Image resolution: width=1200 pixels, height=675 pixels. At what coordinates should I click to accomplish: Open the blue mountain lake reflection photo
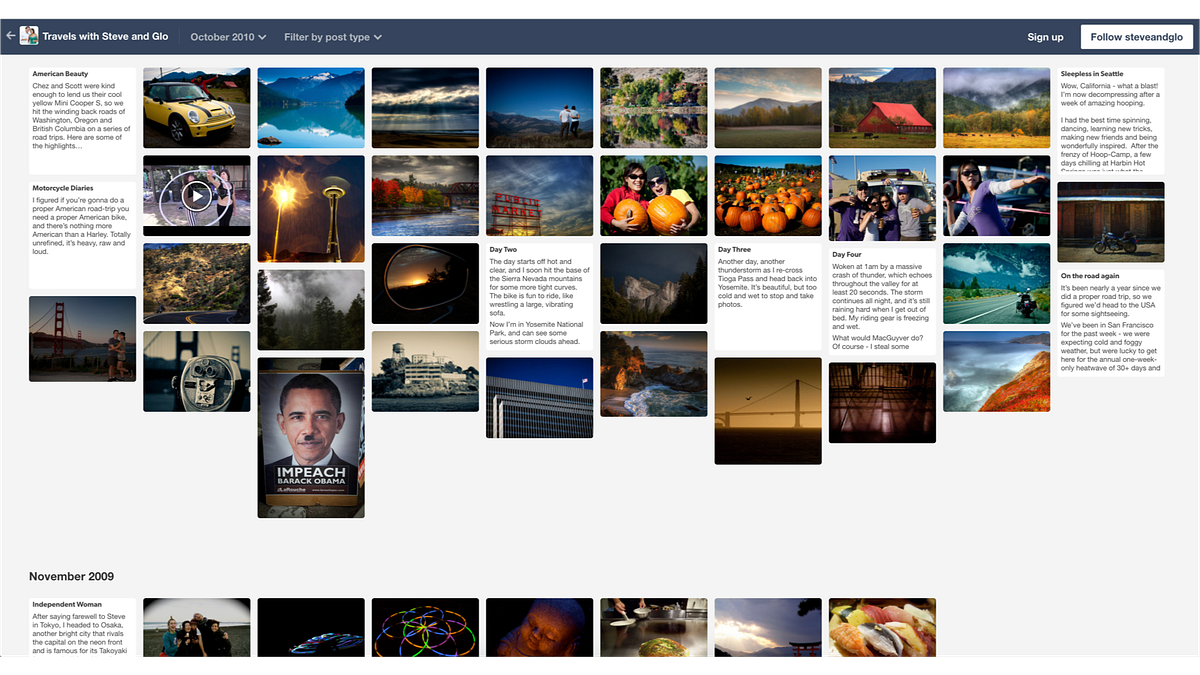311,108
